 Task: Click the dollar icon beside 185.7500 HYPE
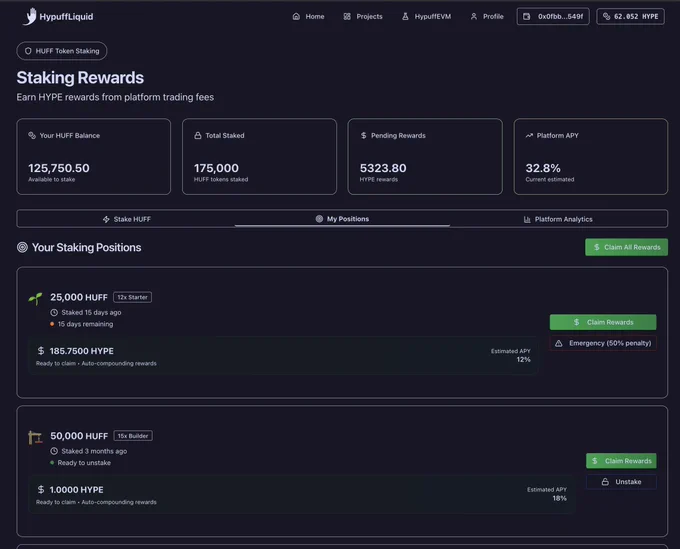[41, 350]
